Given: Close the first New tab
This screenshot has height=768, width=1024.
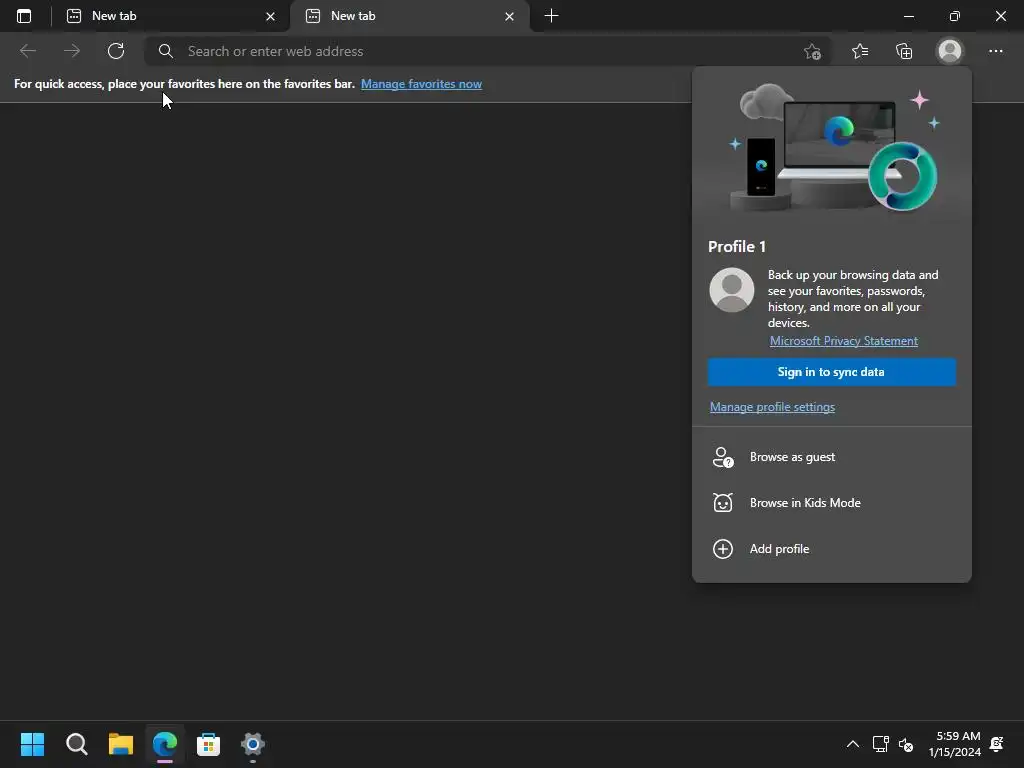Looking at the screenshot, I should point(270,17).
